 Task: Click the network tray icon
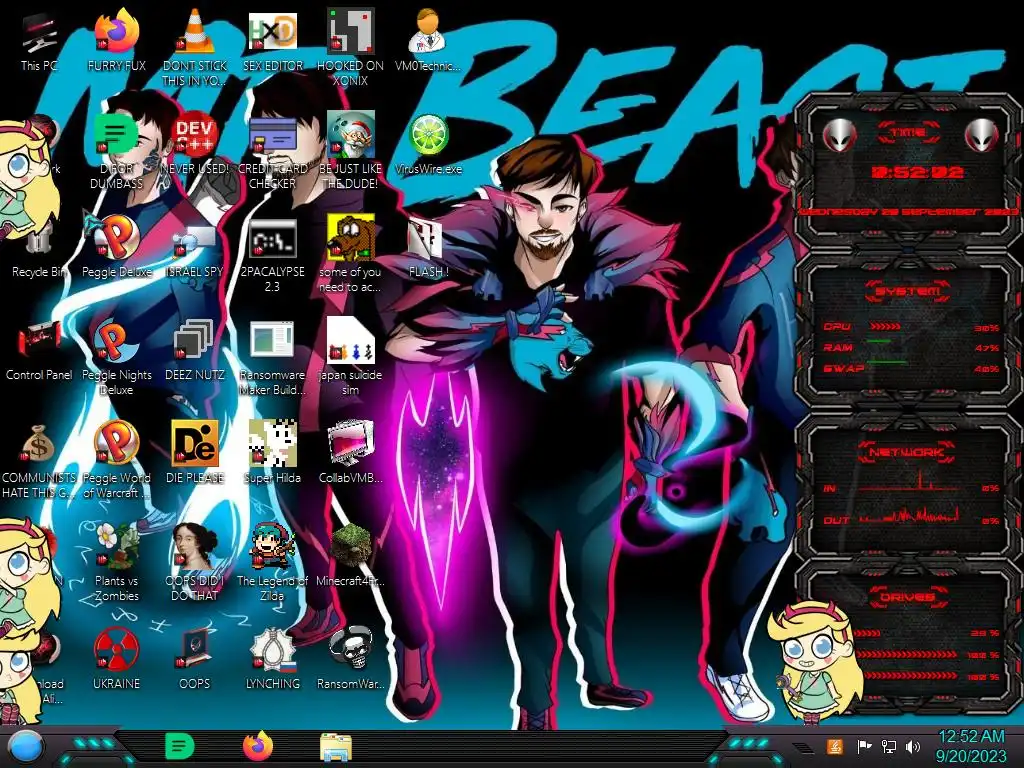click(888, 746)
